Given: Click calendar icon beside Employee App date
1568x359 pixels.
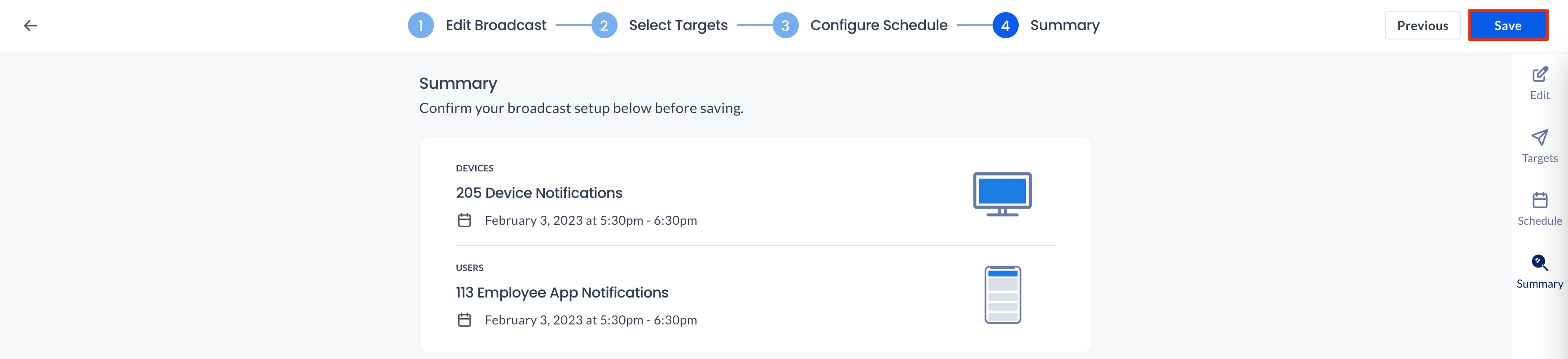Looking at the screenshot, I should (x=464, y=320).
